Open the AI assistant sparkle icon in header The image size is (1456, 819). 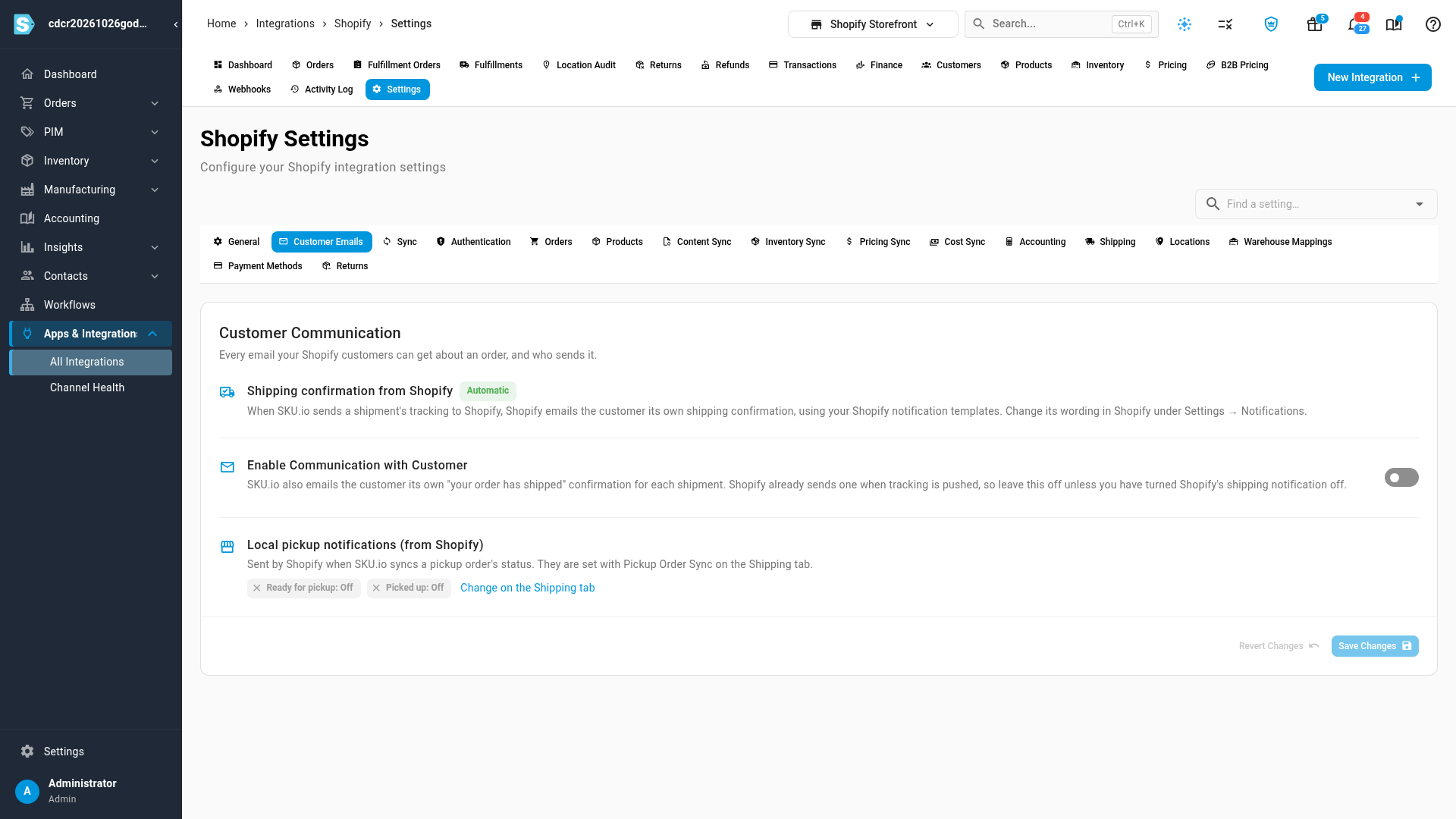(x=1185, y=24)
